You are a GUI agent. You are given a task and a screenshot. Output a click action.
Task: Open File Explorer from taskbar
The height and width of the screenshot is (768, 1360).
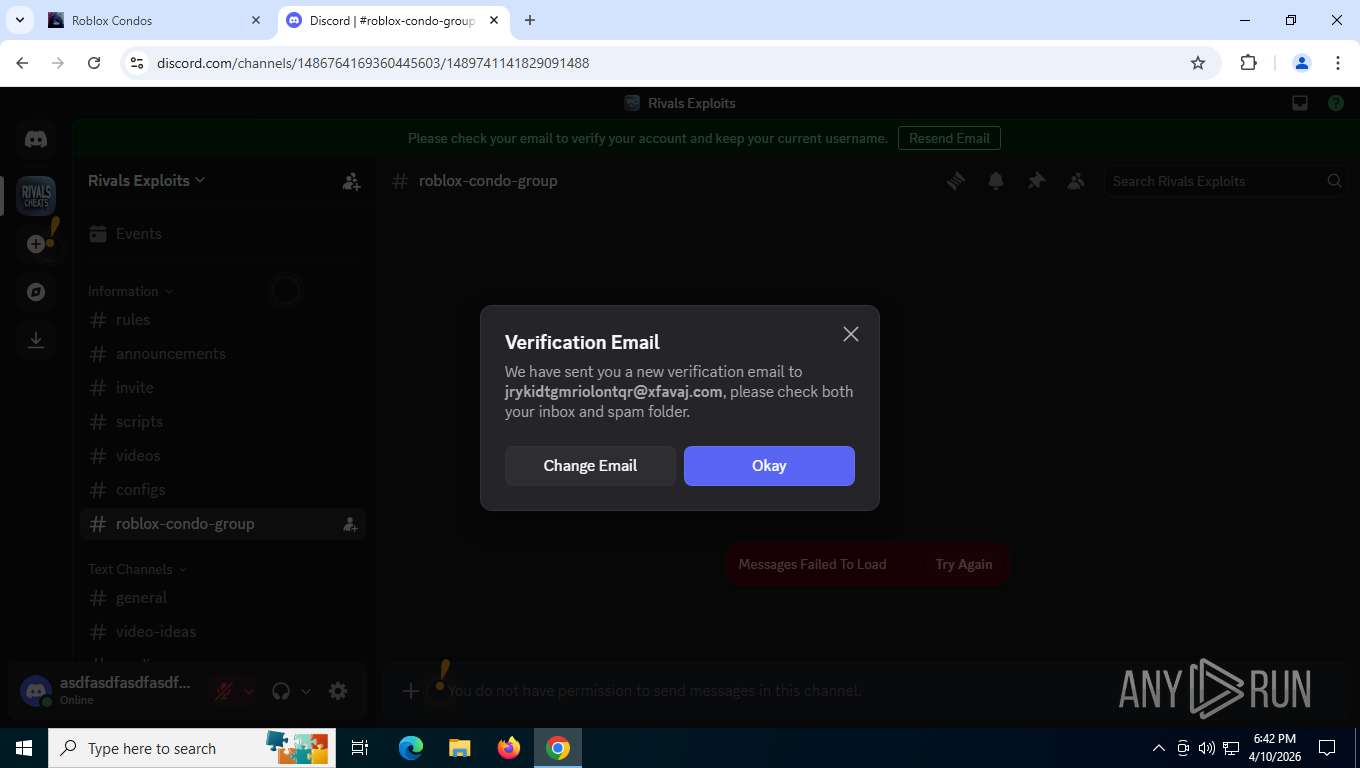(x=459, y=748)
